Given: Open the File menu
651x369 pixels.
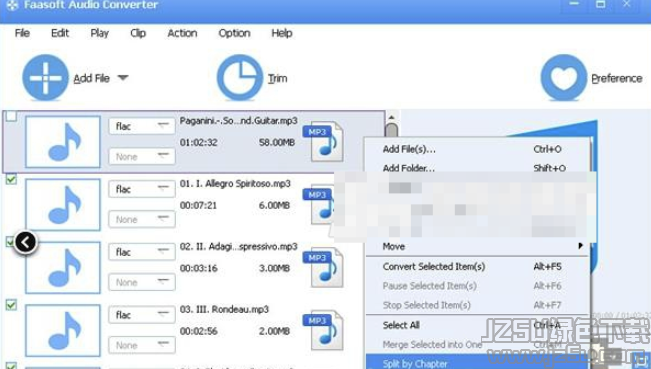Looking at the screenshot, I should tap(22, 33).
